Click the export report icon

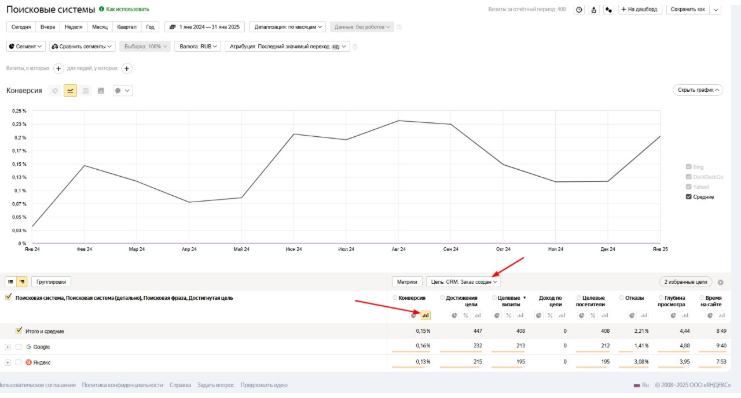[594, 9]
